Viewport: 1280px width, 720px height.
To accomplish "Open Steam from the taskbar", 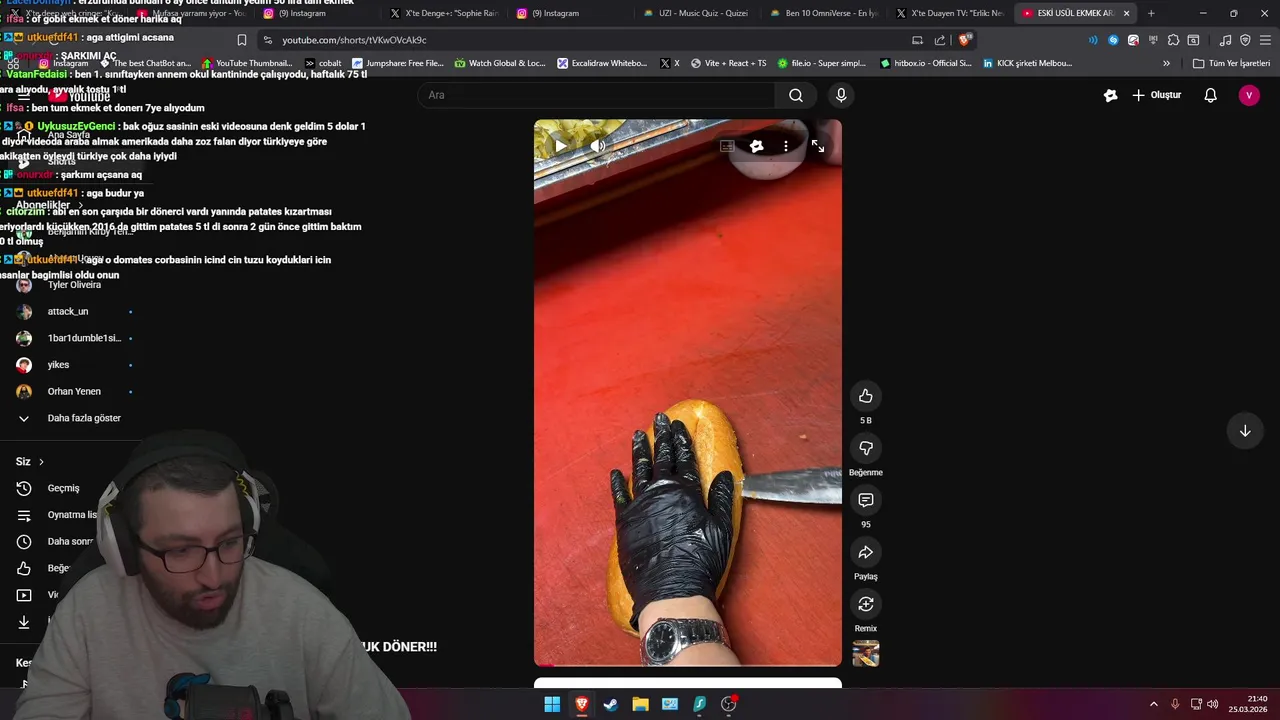I will click(x=611, y=704).
